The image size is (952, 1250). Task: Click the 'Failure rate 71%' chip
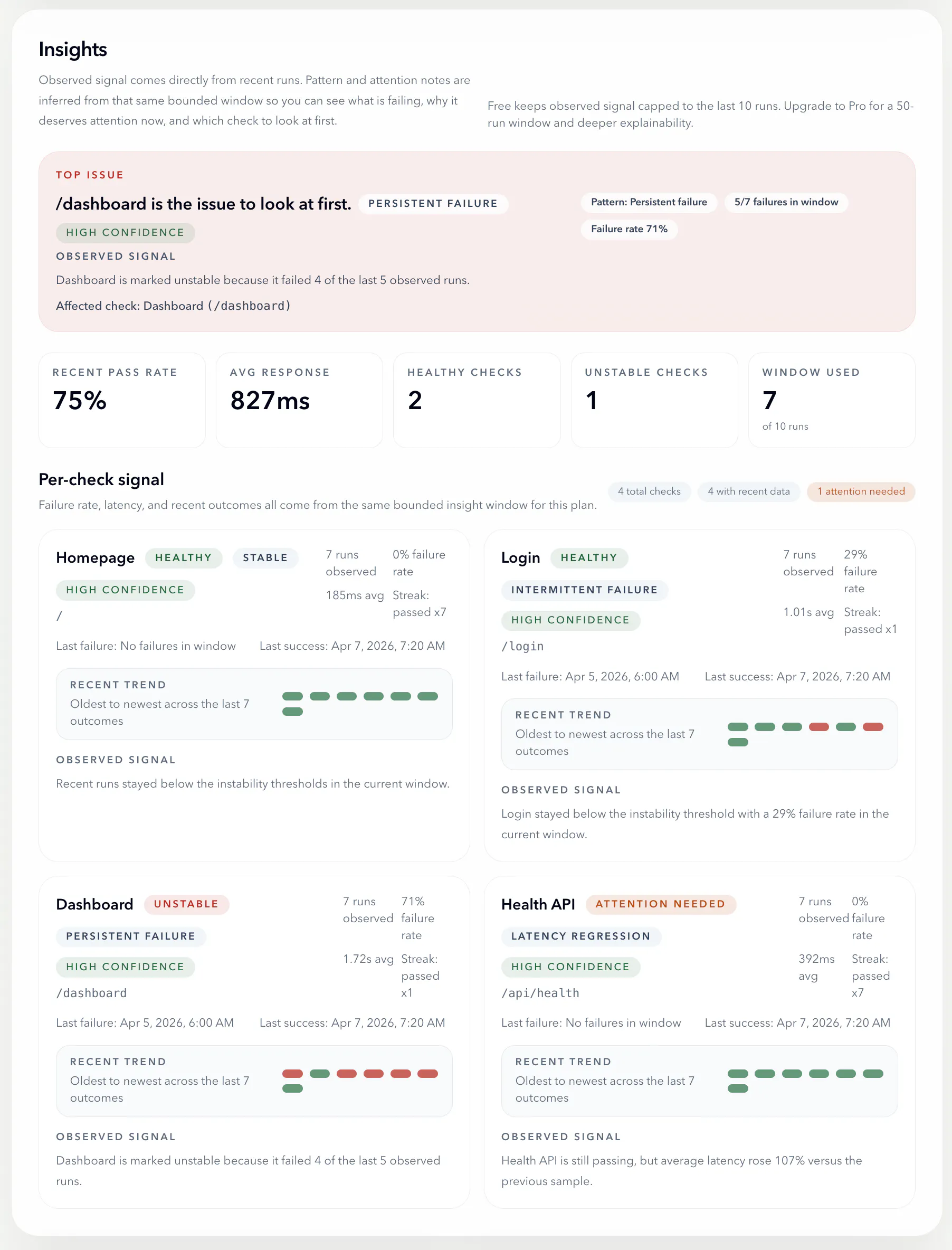[629, 229]
